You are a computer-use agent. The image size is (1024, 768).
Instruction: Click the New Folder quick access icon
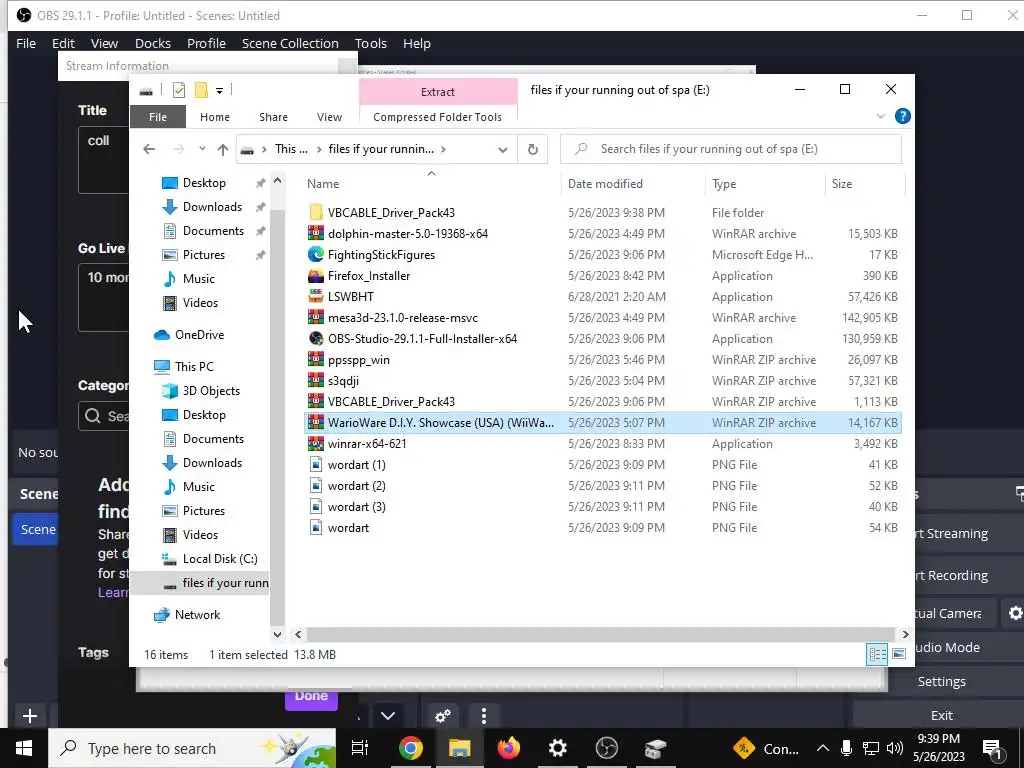(x=201, y=90)
